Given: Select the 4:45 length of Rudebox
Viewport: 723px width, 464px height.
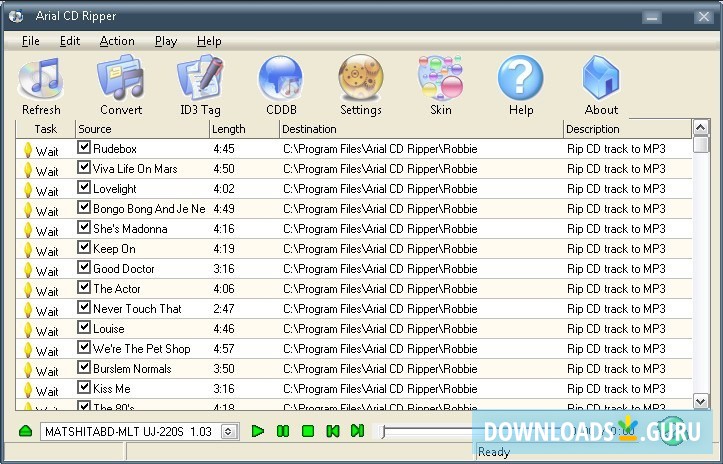Looking at the screenshot, I should click(224, 149).
